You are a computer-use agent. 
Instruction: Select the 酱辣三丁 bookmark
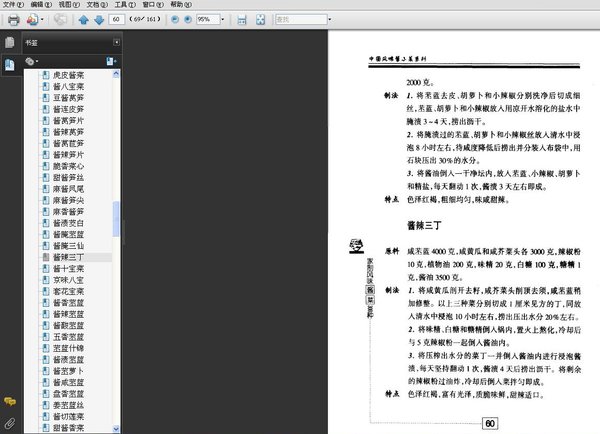(x=68, y=257)
